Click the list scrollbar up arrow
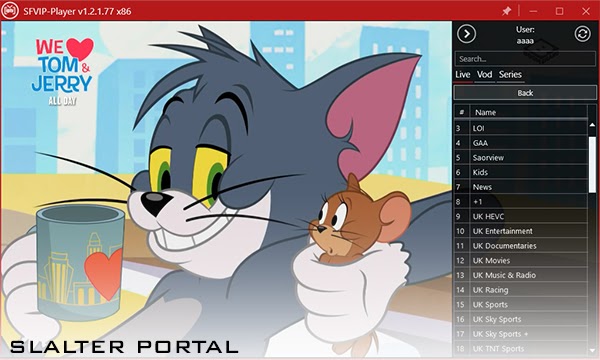 [x=592, y=125]
